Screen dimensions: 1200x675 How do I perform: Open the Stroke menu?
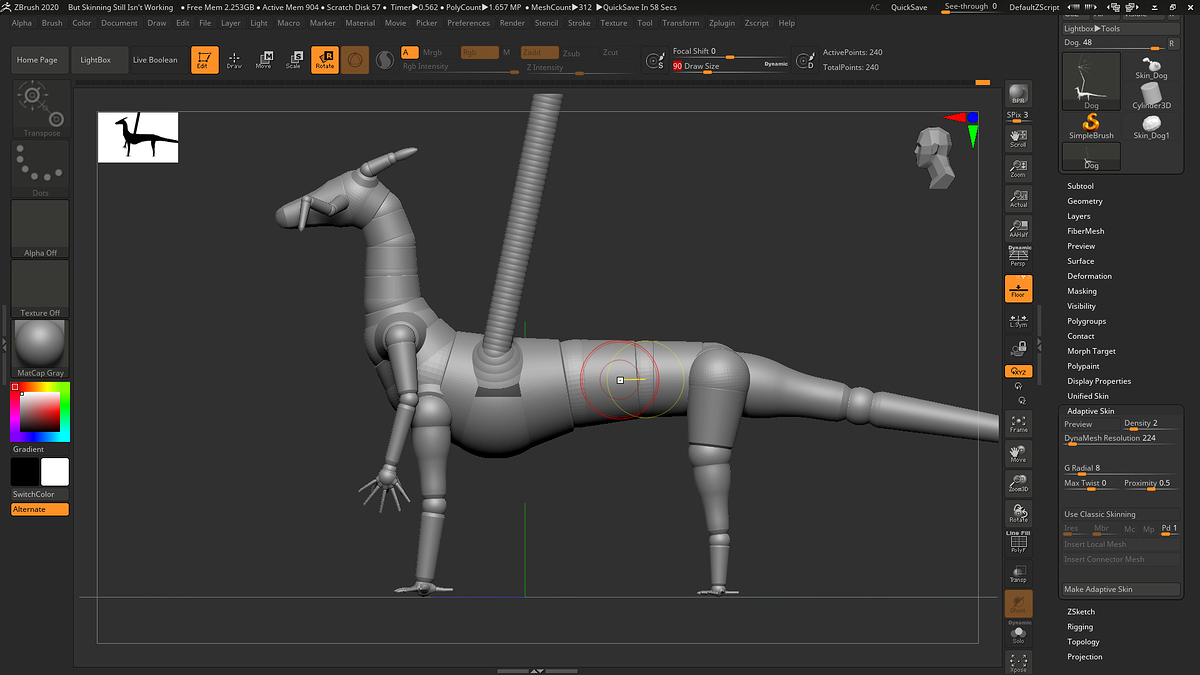[x=579, y=23]
